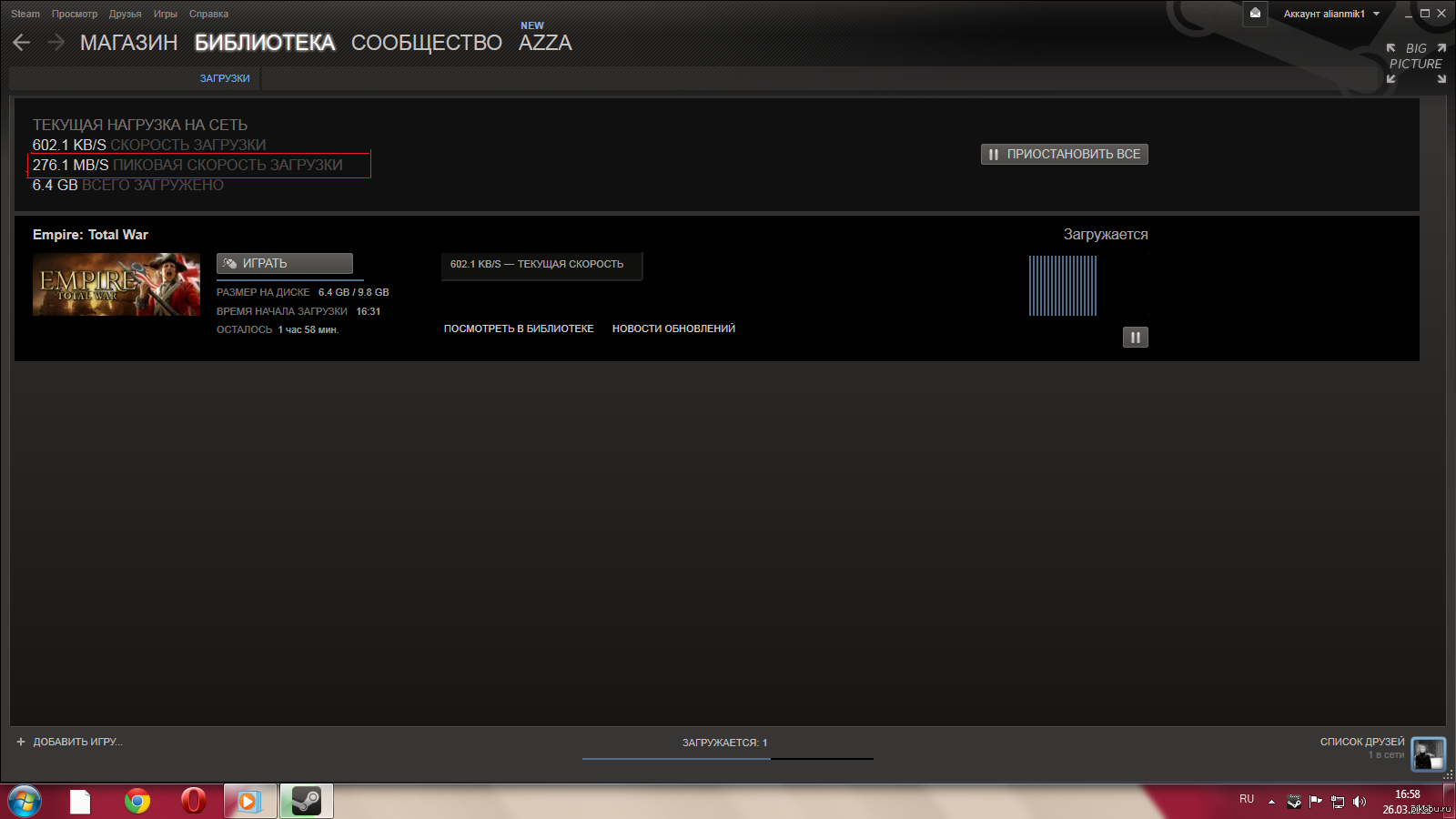1456x819 pixels.
Task: Click the Загружается status text
Action: coord(1106,235)
